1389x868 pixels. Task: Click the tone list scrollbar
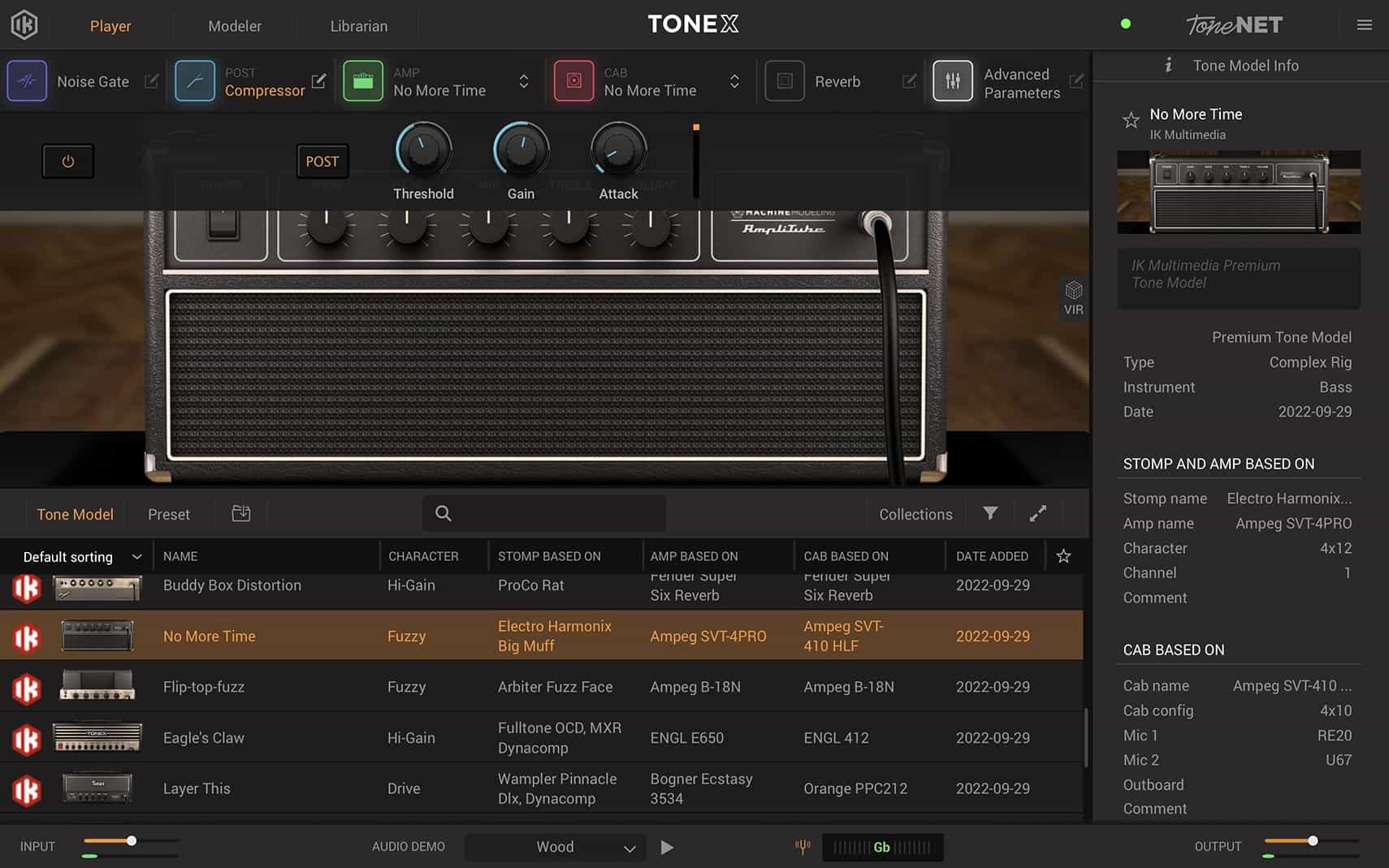tap(1086, 737)
